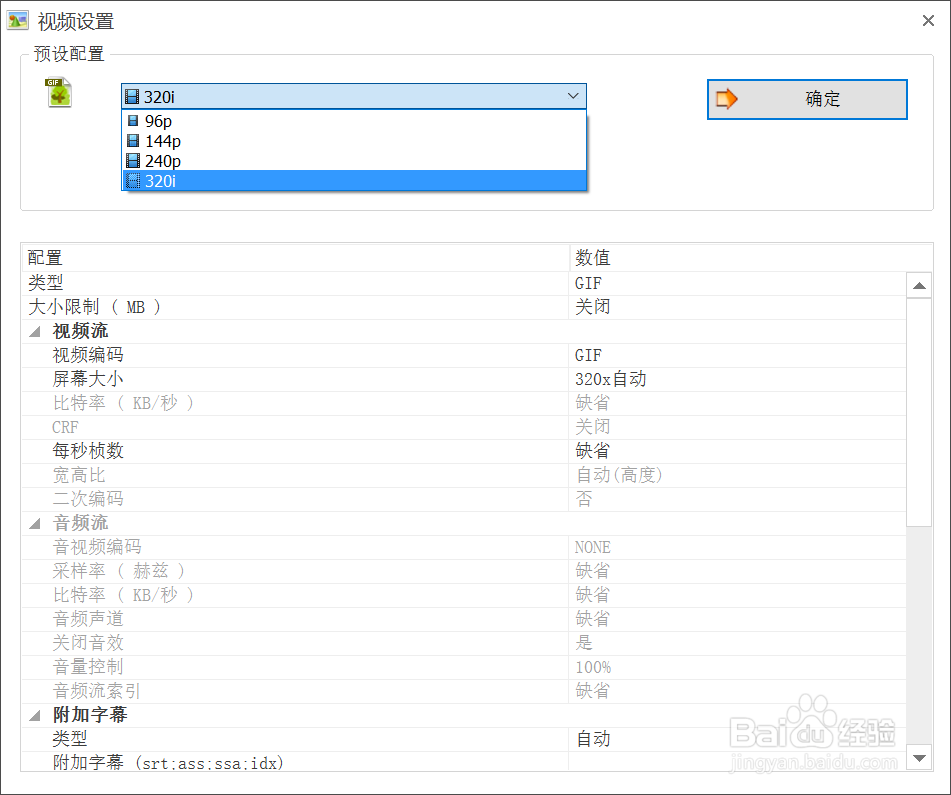This screenshot has height=795, width=951.
Task: Click the film icon beside 96p
Action: 133,121
